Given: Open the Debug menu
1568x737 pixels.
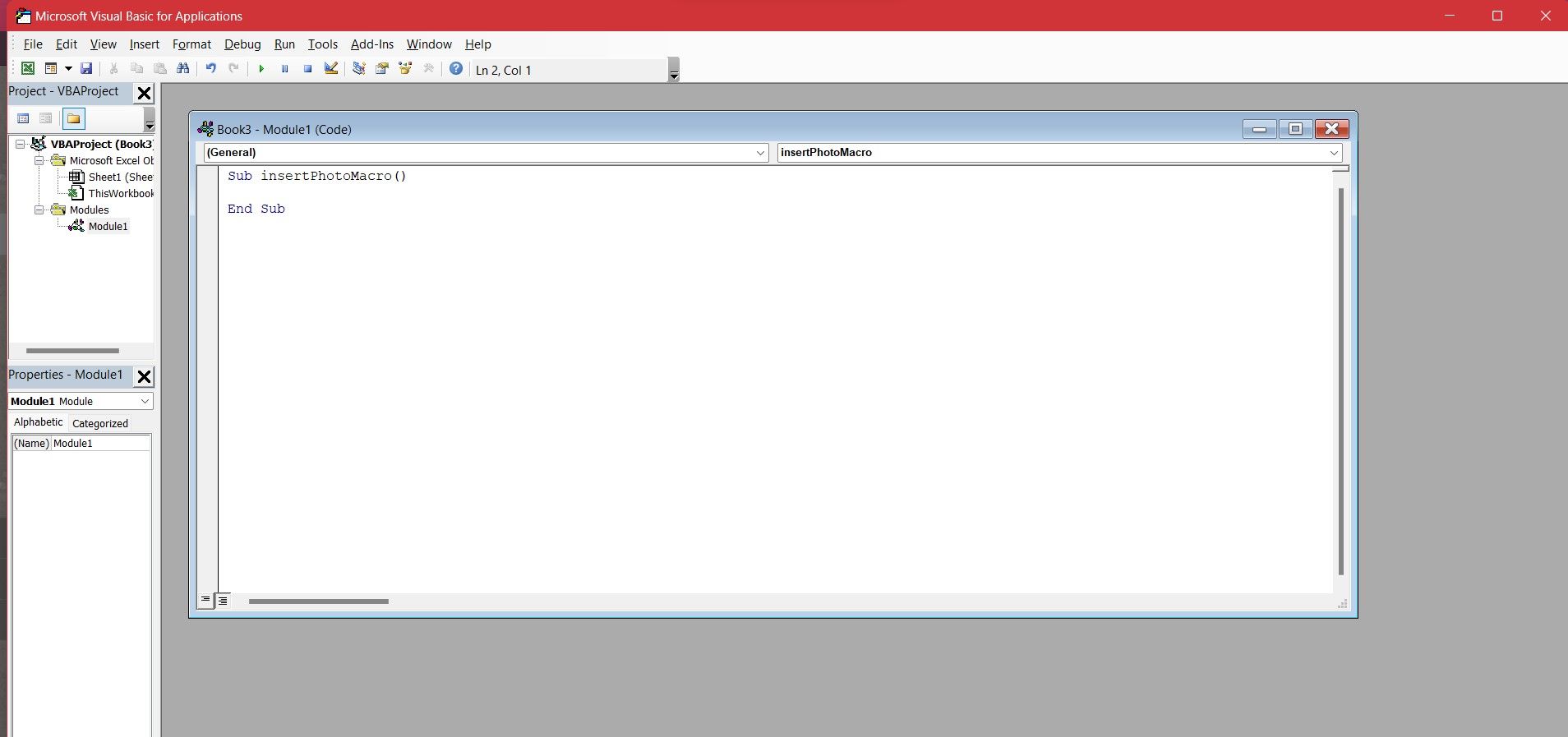Looking at the screenshot, I should pyautogui.click(x=242, y=44).
